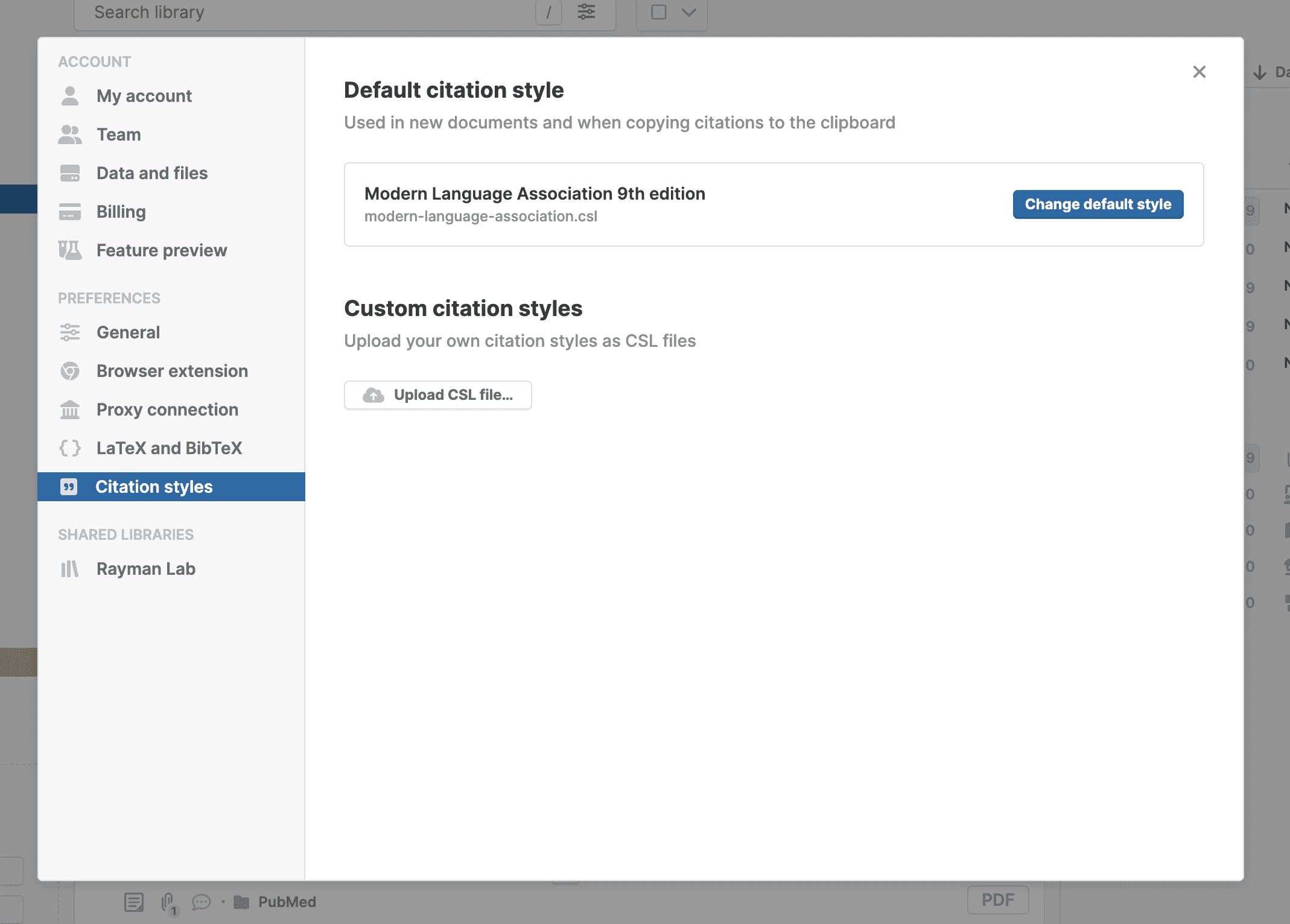Open search filter options icon
Viewport: 1290px width, 924px height.
586,12
